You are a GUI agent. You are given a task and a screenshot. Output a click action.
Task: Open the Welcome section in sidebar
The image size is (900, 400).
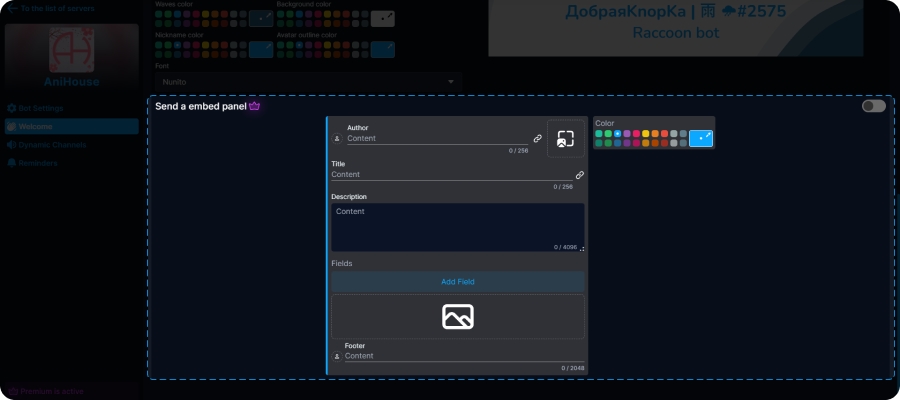pyautogui.click(x=71, y=127)
